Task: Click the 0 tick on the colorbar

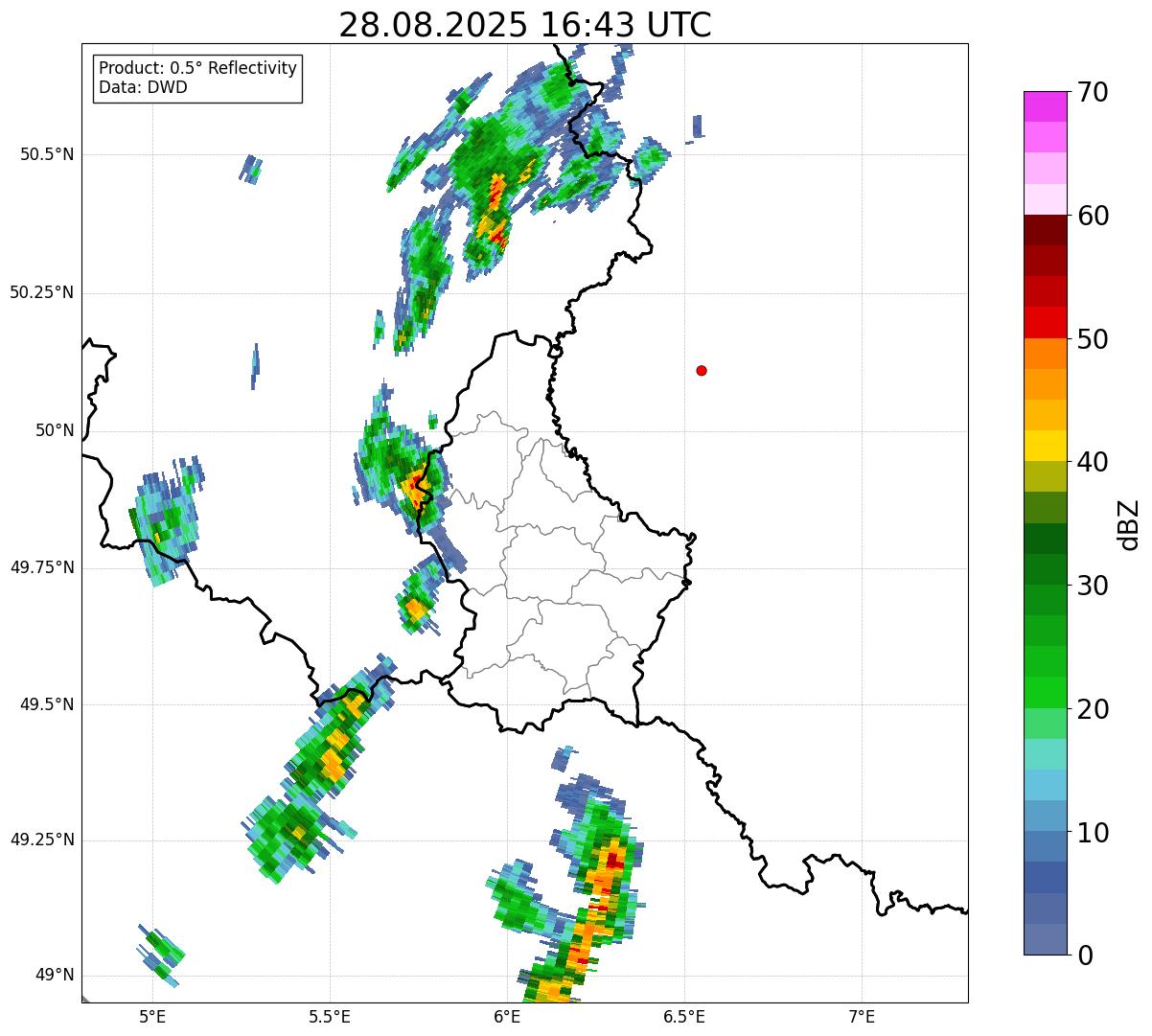Action: (1086, 955)
